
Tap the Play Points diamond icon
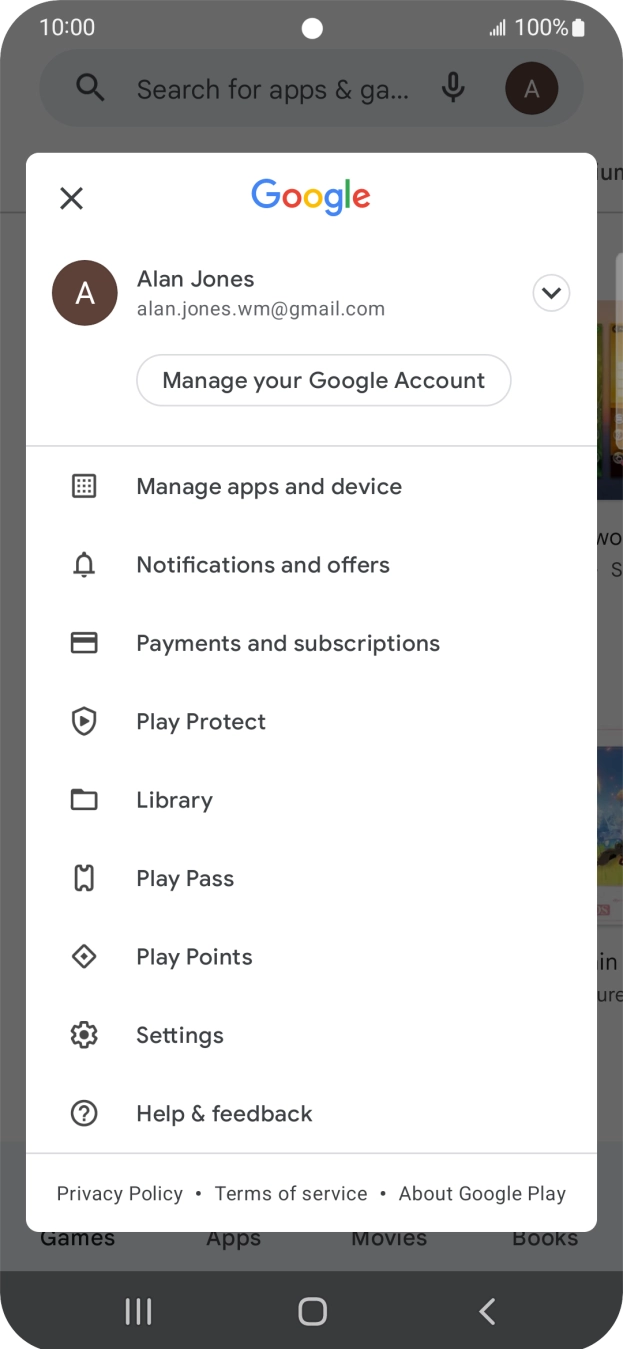point(84,957)
